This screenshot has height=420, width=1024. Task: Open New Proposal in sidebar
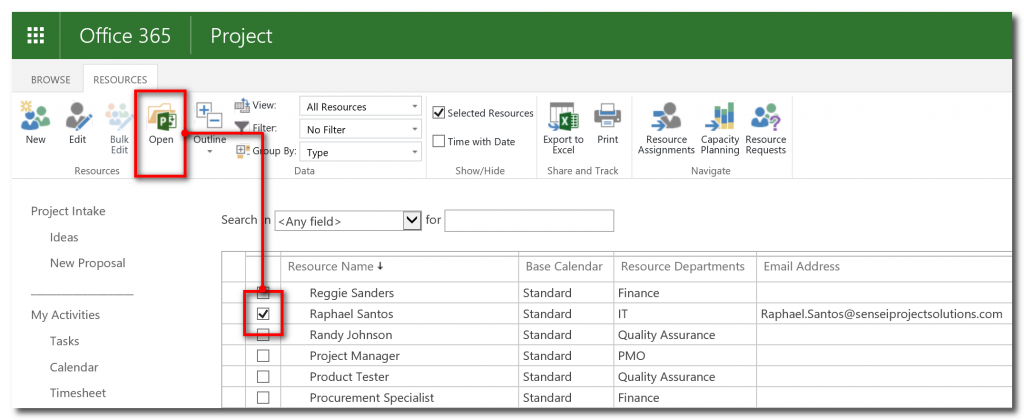[88, 263]
